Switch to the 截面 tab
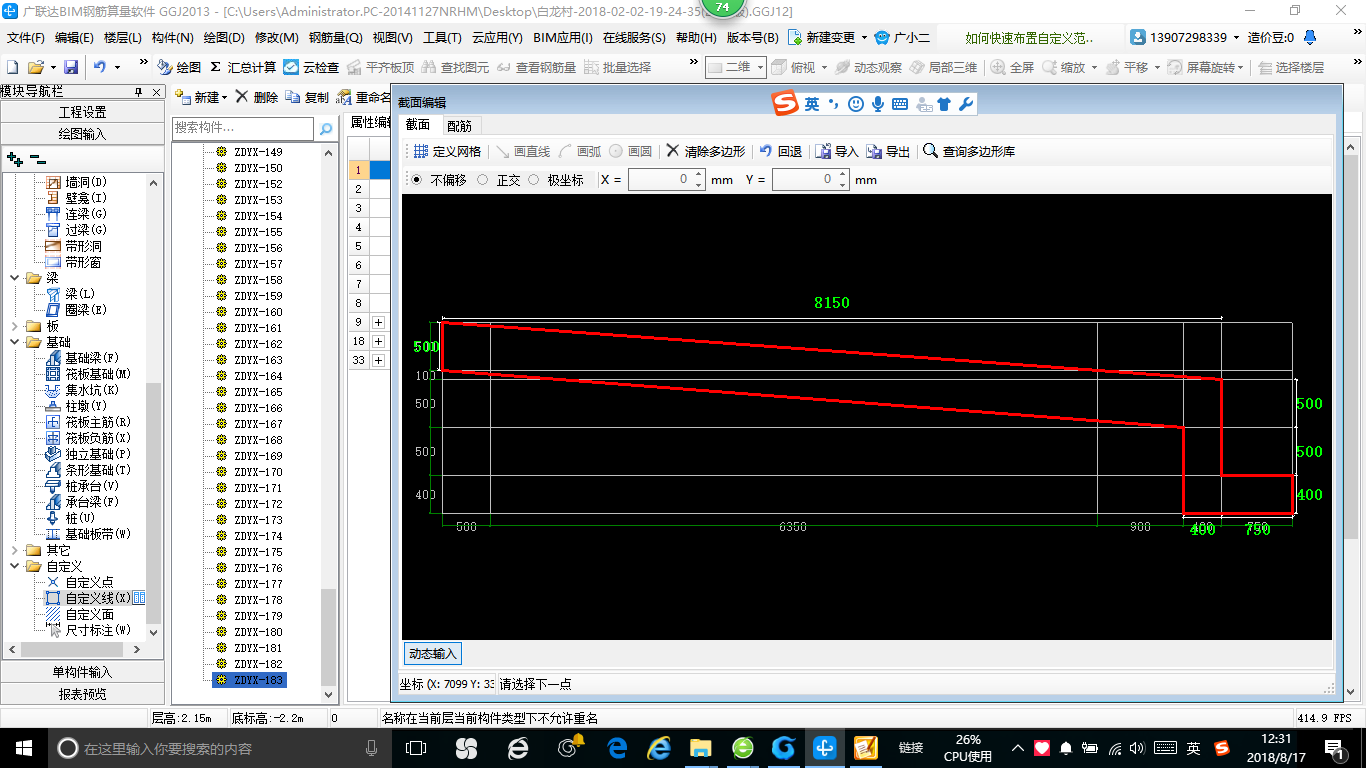 click(418, 125)
